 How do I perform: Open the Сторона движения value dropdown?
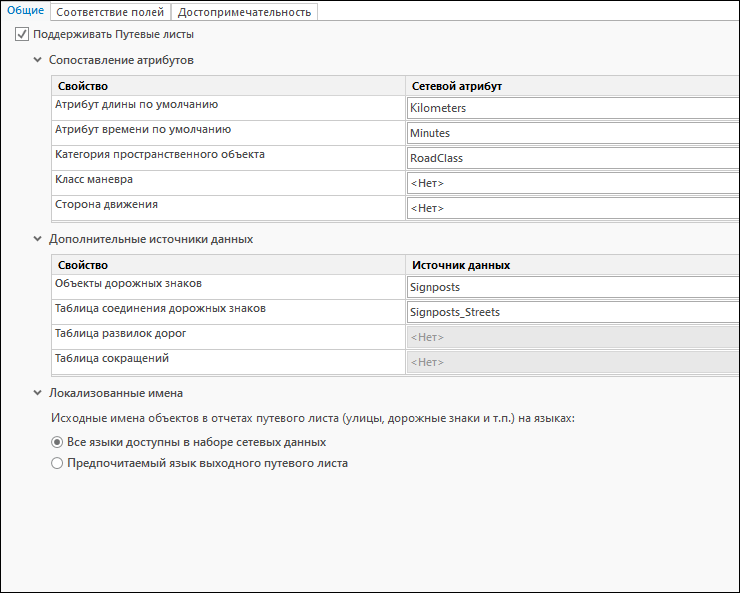click(x=572, y=208)
